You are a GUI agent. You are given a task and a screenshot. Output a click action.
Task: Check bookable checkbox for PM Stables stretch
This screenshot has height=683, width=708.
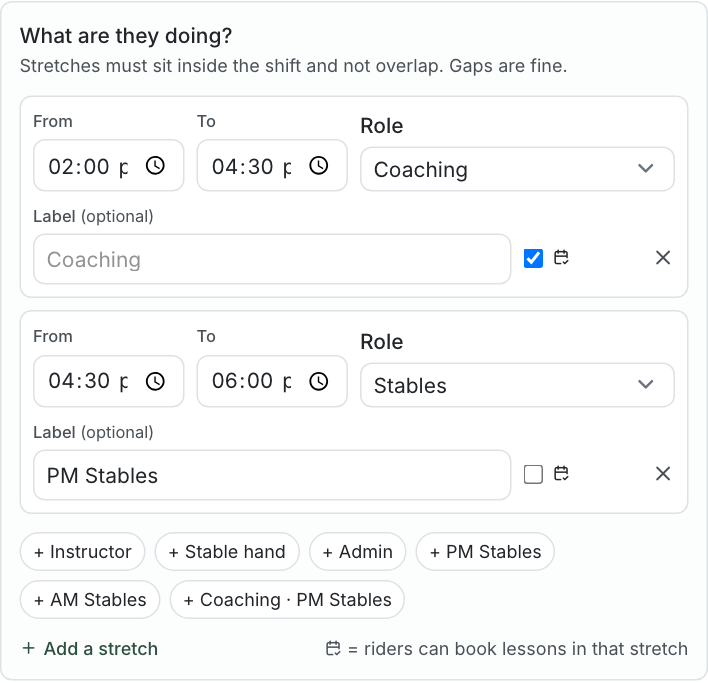pos(533,474)
